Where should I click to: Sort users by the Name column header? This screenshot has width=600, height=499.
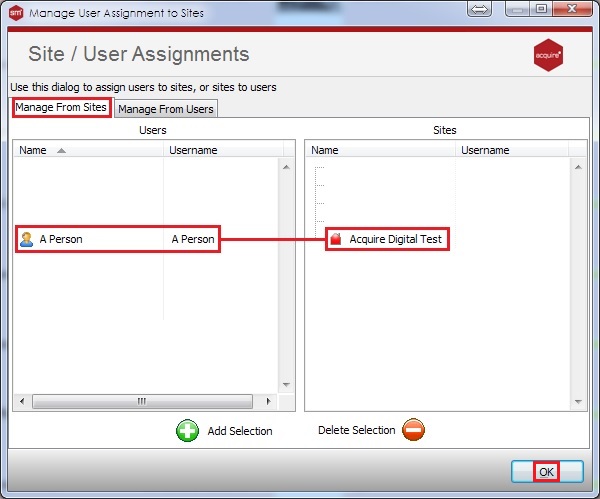coord(88,150)
